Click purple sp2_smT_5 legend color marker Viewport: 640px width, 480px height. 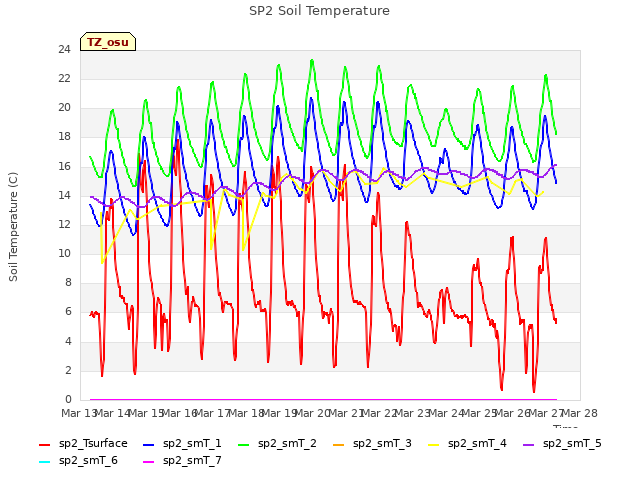529,444
